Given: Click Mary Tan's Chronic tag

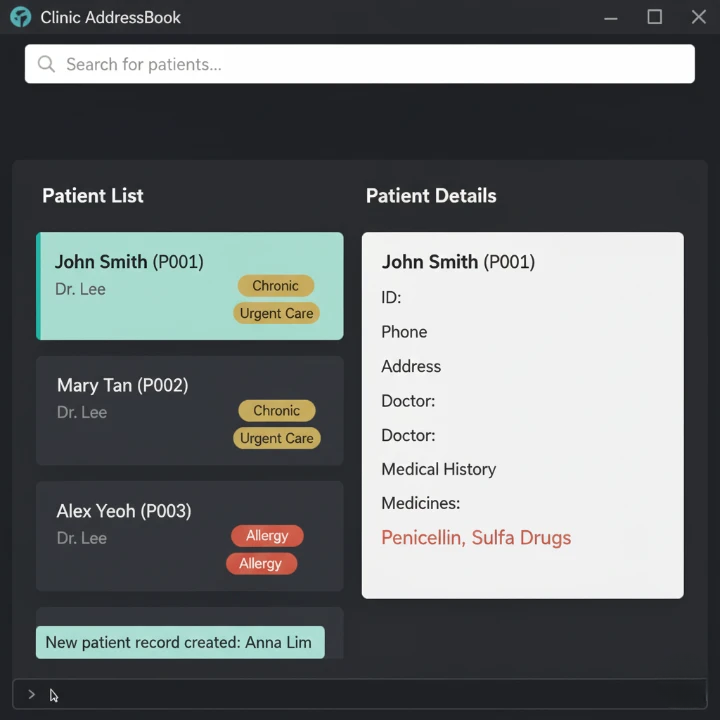Looking at the screenshot, I should (276, 411).
